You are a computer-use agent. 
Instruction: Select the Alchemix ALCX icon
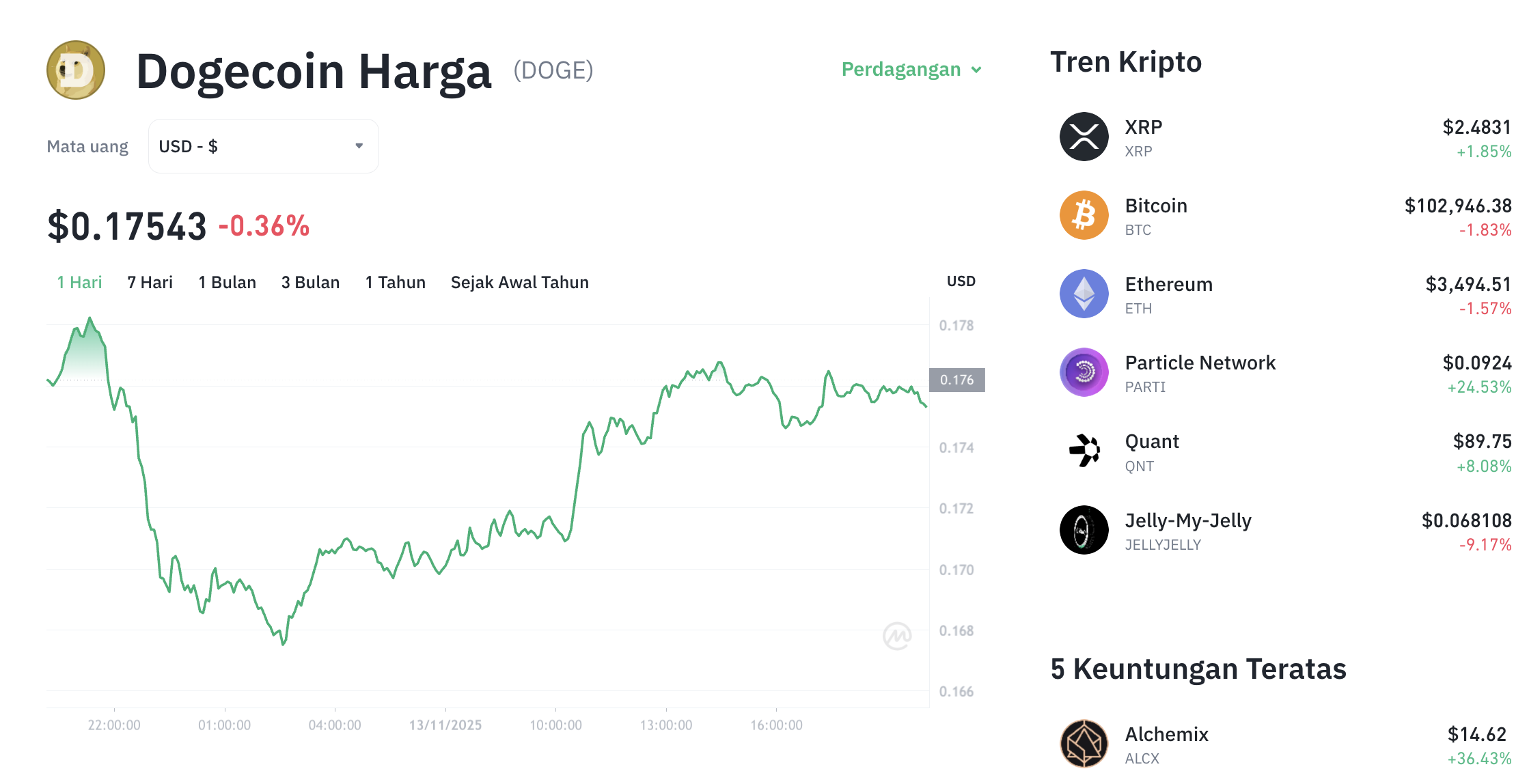click(1083, 744)
